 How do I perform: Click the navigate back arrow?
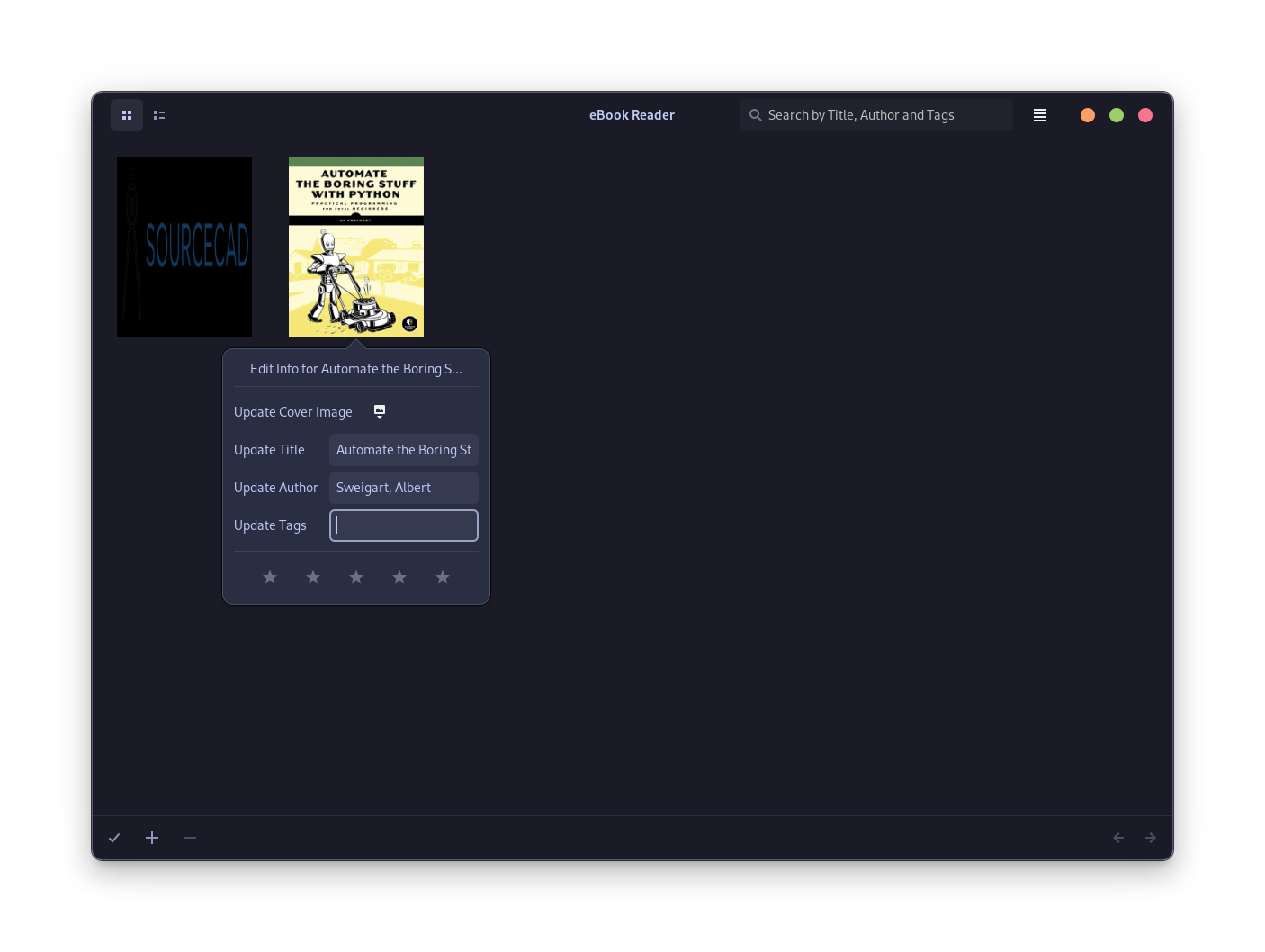point(1118,838)
